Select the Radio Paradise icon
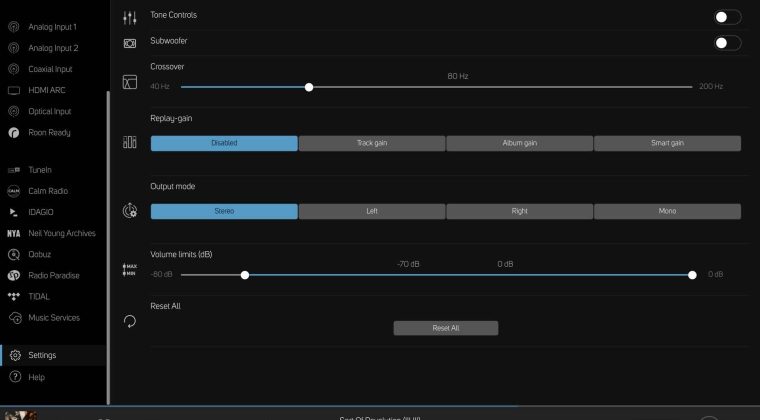Image resolution: width=760 pixels, height=420 pixels. 14,276
